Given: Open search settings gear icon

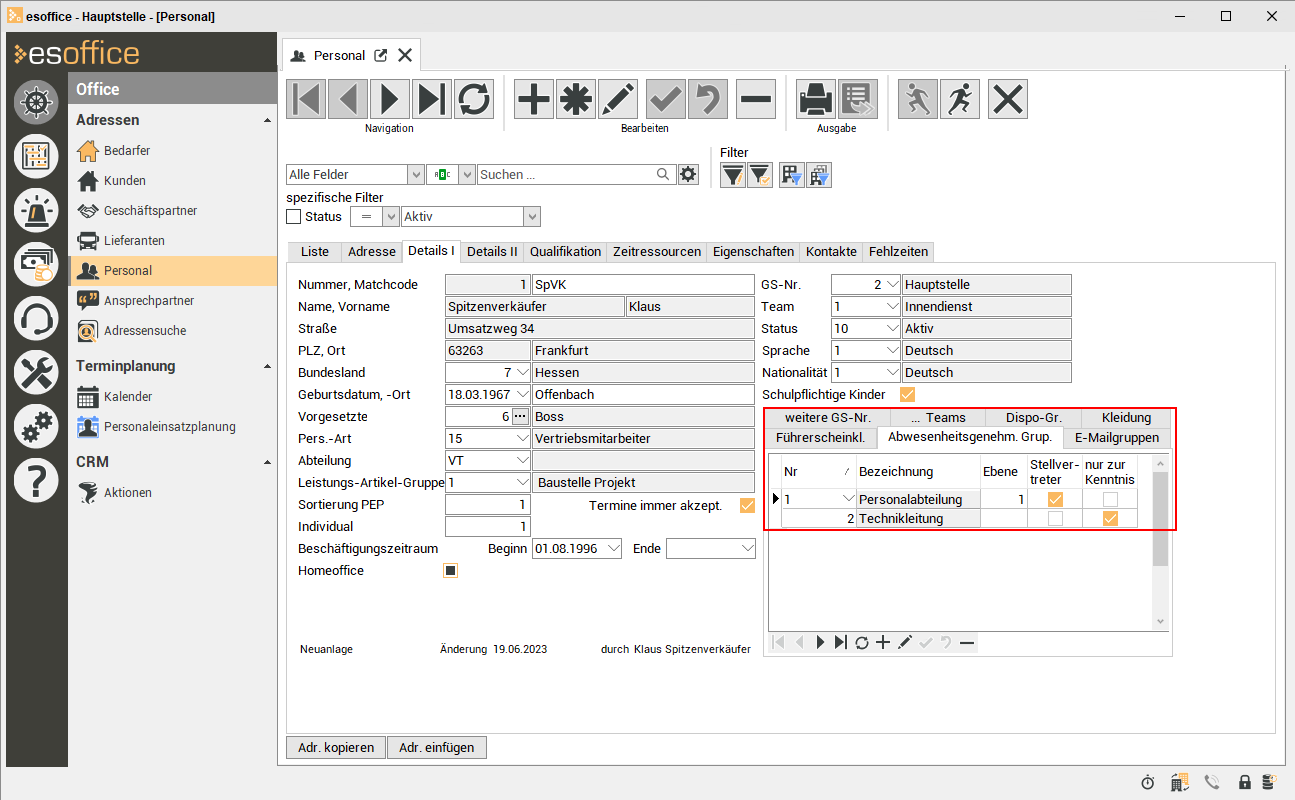Looking at the screenshot, I should click(x=688, y=175).
